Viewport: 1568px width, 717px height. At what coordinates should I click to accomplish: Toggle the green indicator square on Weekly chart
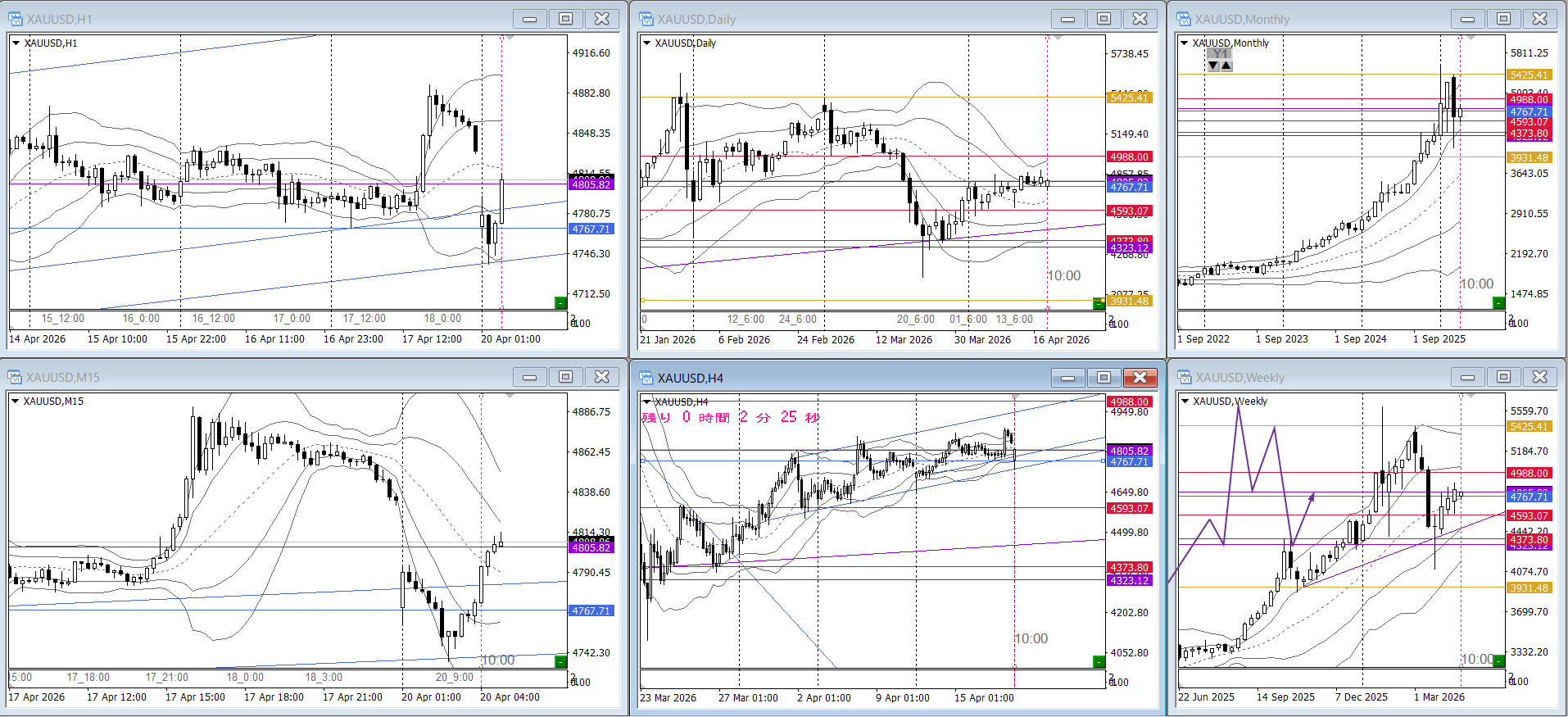1498,660
